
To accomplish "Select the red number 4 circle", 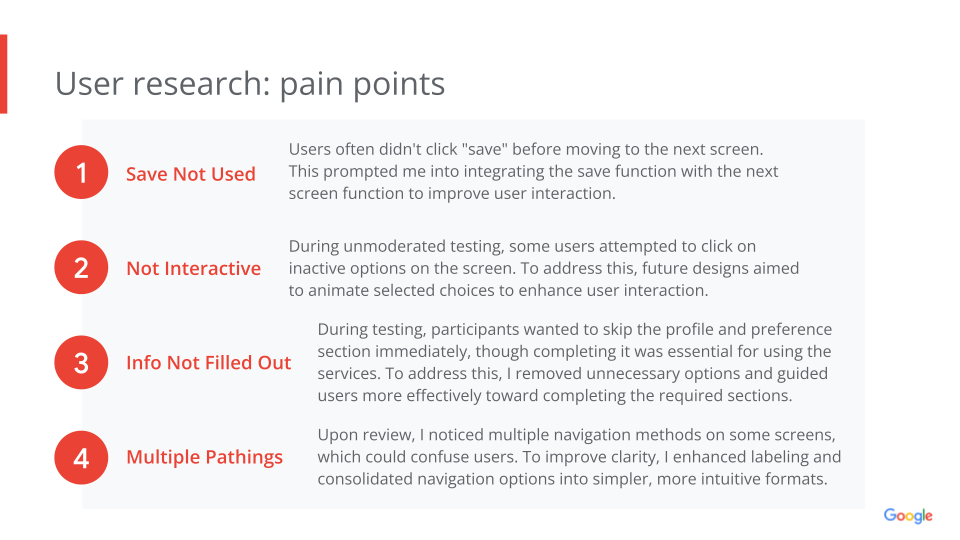I will pyautogui.click(x=81, y=457).
